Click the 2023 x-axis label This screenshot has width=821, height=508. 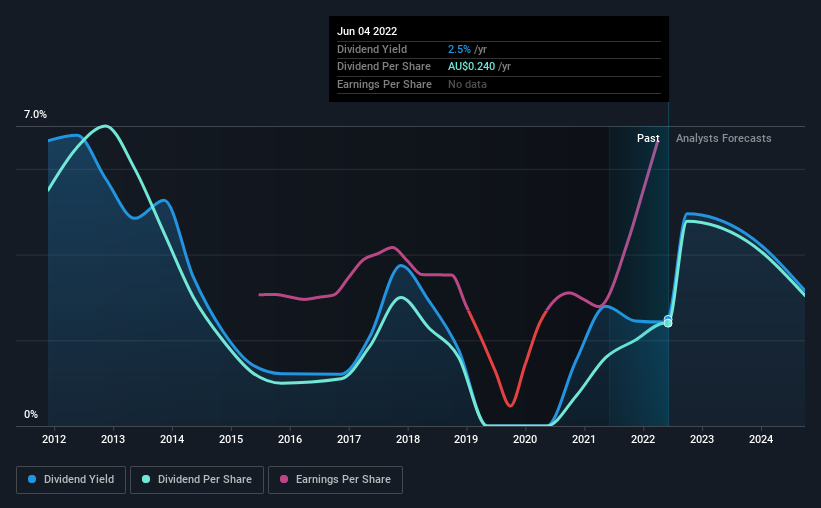702,439
